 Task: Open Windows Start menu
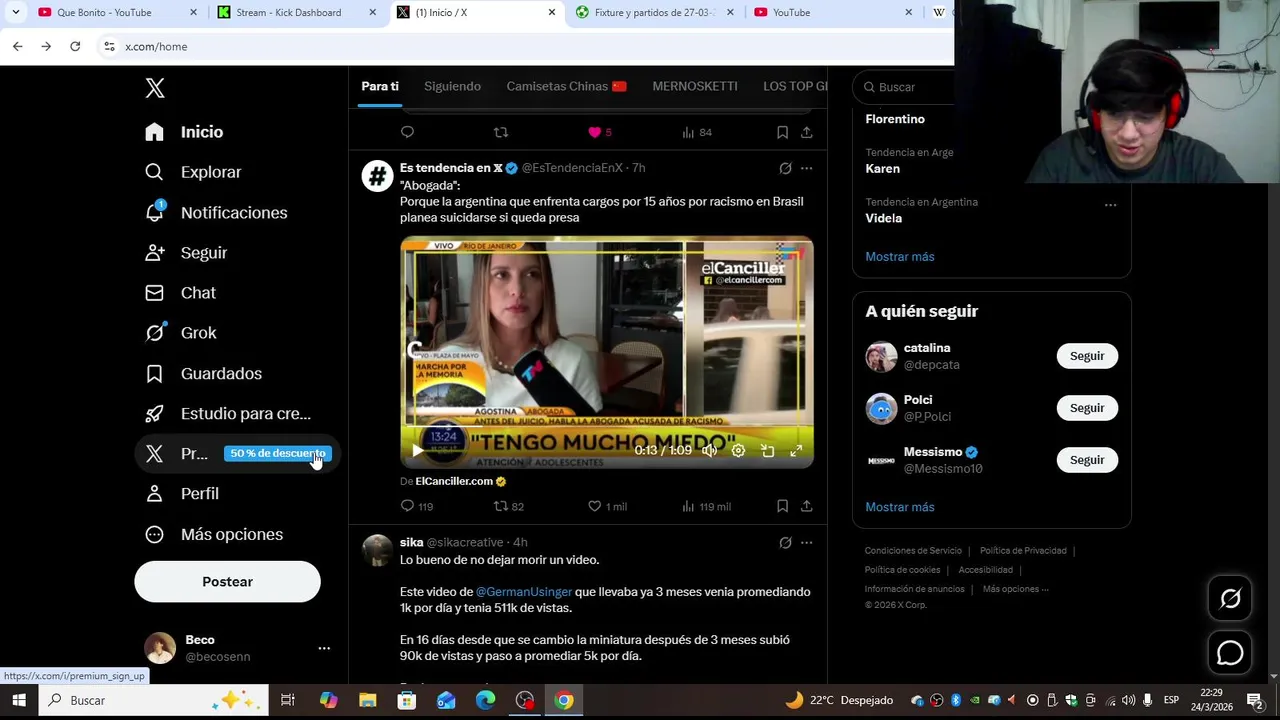pyautogui.click(x=18, y=700)
